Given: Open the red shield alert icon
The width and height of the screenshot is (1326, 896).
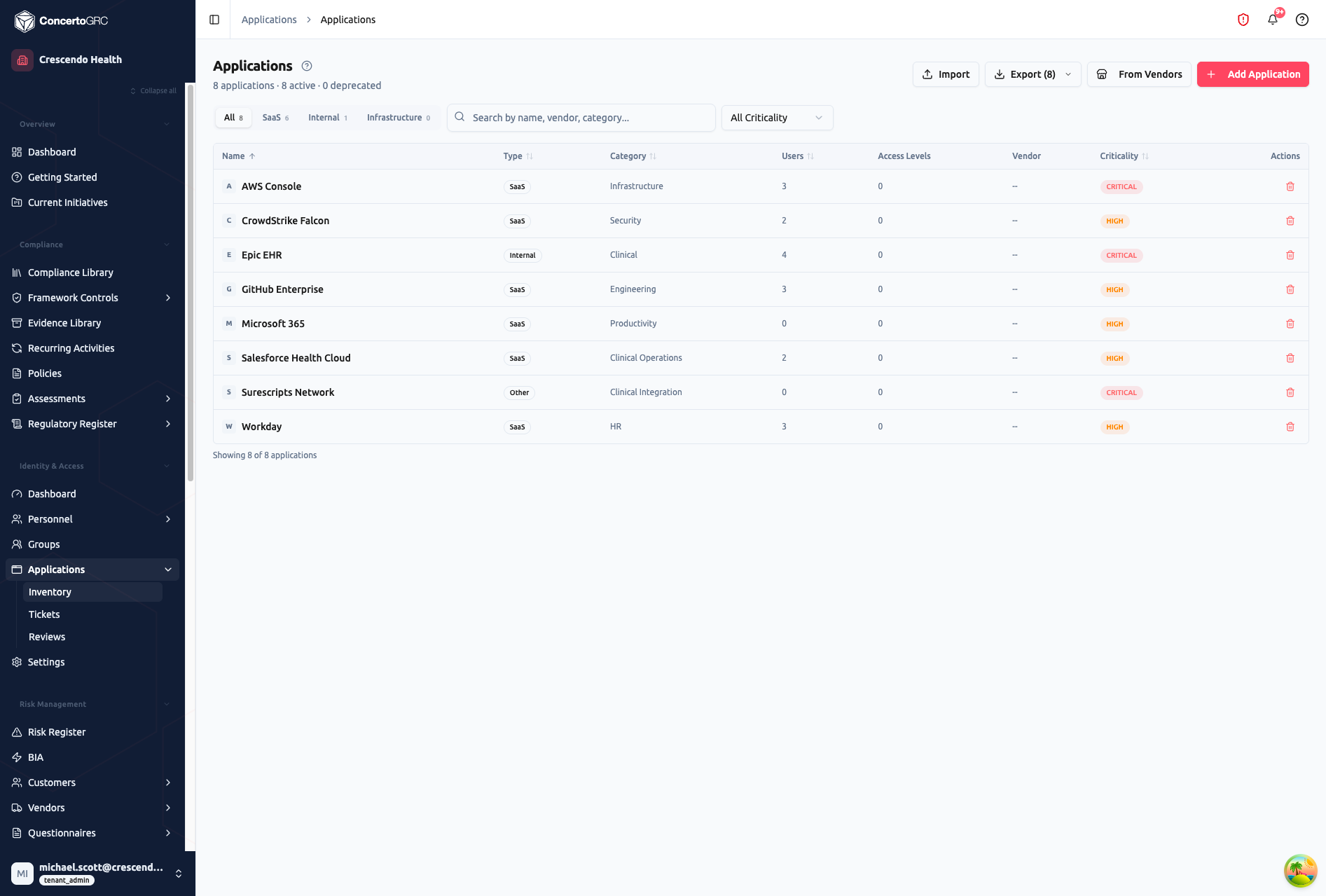Looking at the screenshot, I should click(1243, 20).
